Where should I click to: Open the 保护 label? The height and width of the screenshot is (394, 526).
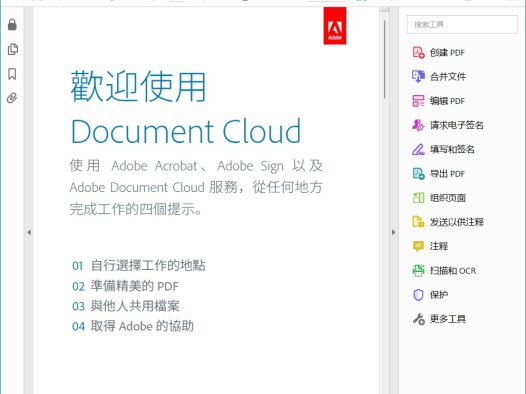[x=439, y=295]
